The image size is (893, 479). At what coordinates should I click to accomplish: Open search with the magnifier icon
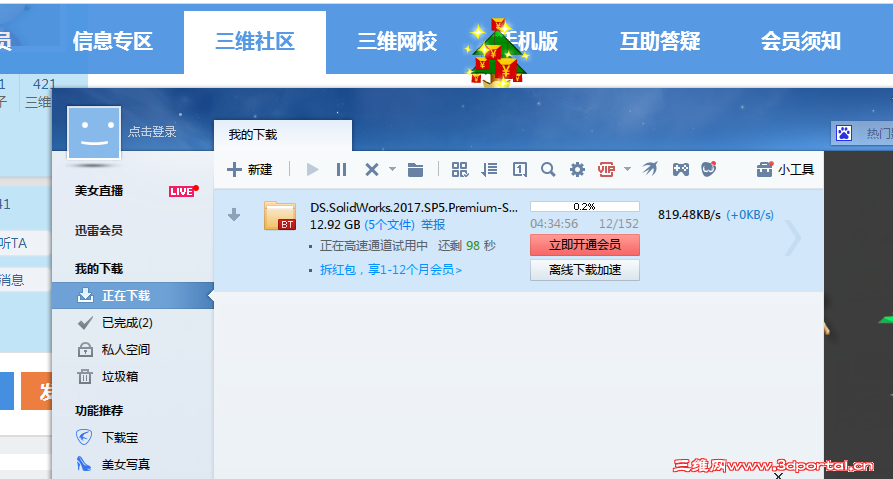(x=548, y=169)
